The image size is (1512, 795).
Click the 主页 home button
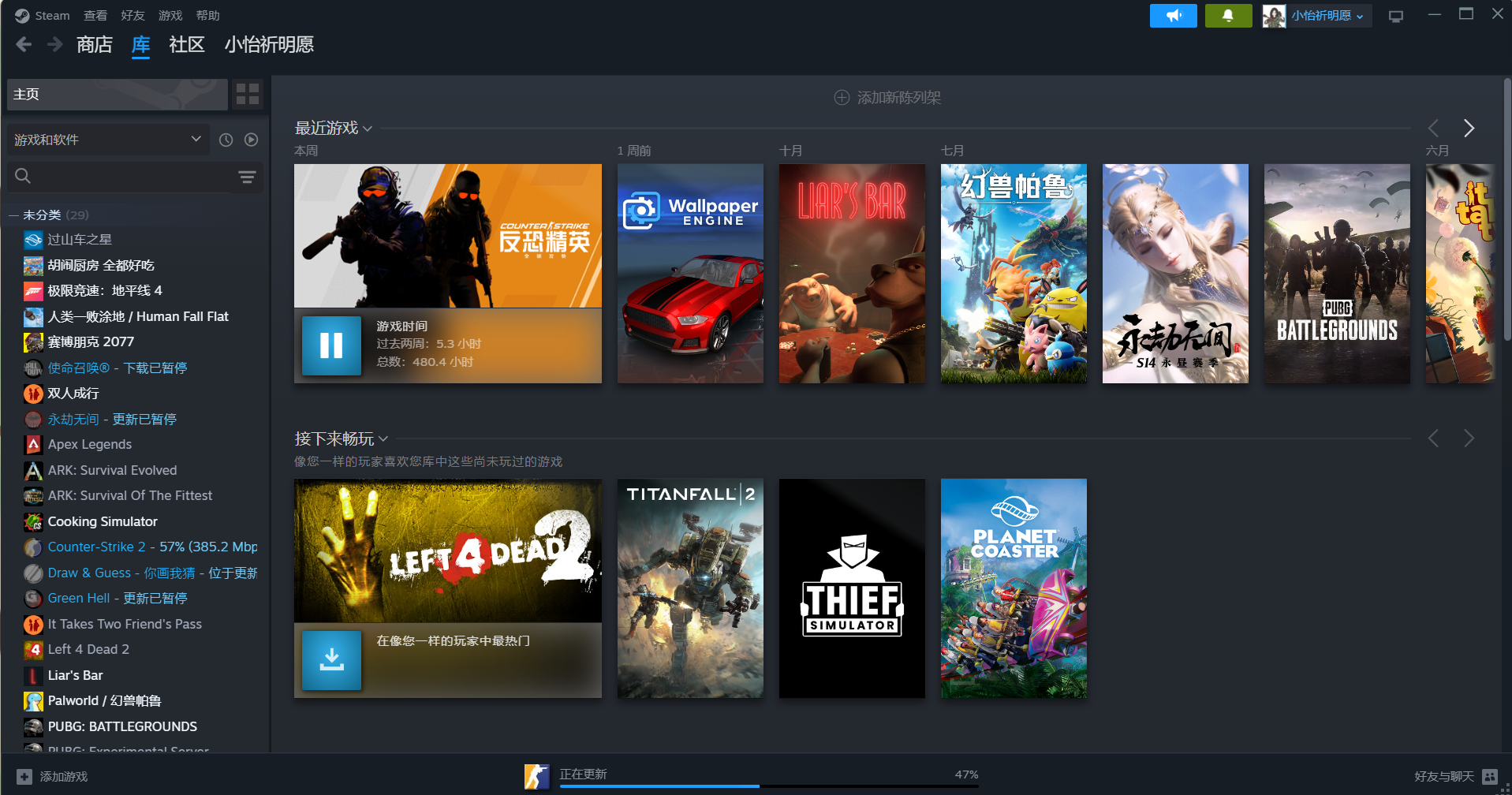pyautogui.click(x=118, y=94)
